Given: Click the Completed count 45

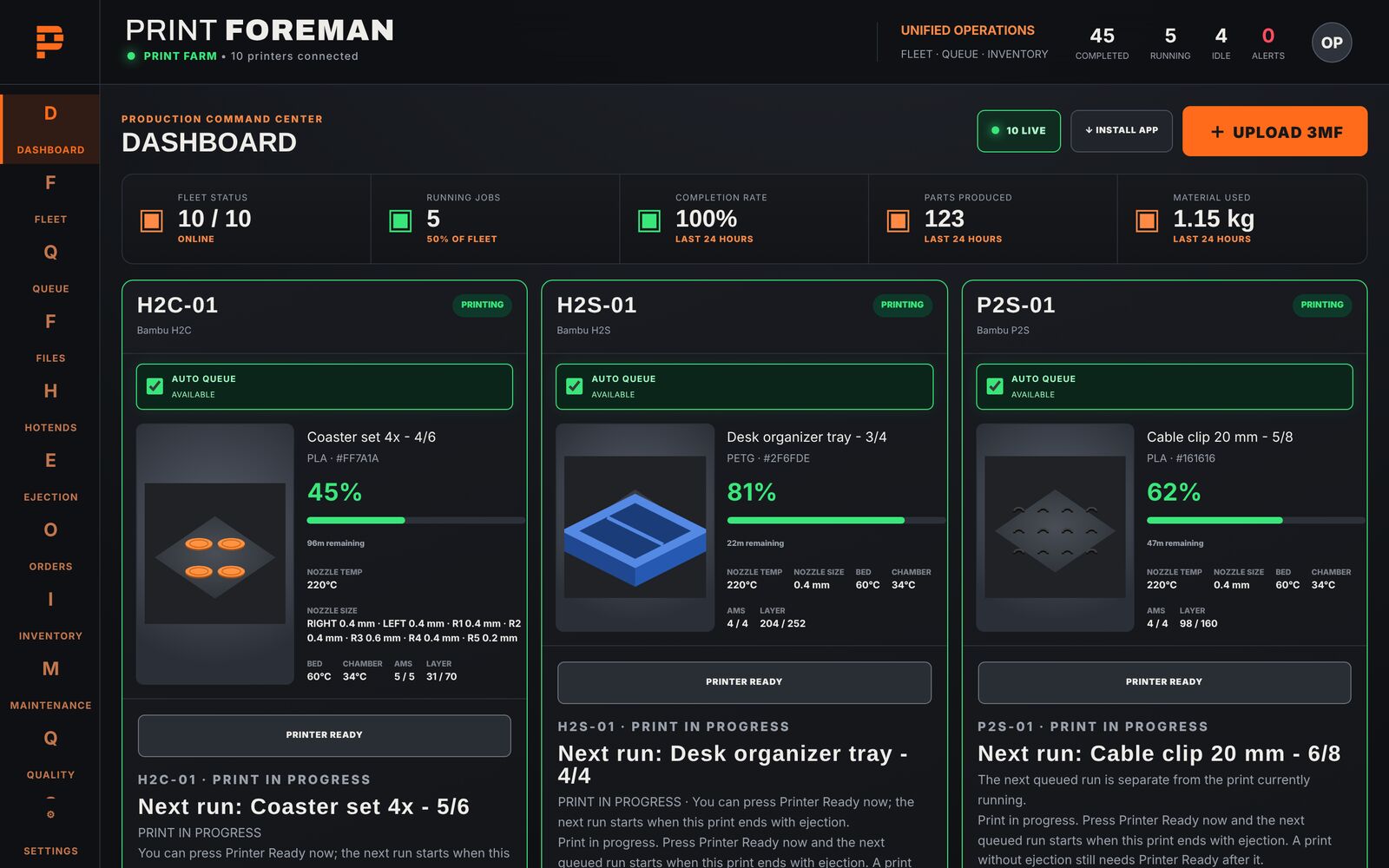Looking at the screenshot, I should click(1102, 43).
